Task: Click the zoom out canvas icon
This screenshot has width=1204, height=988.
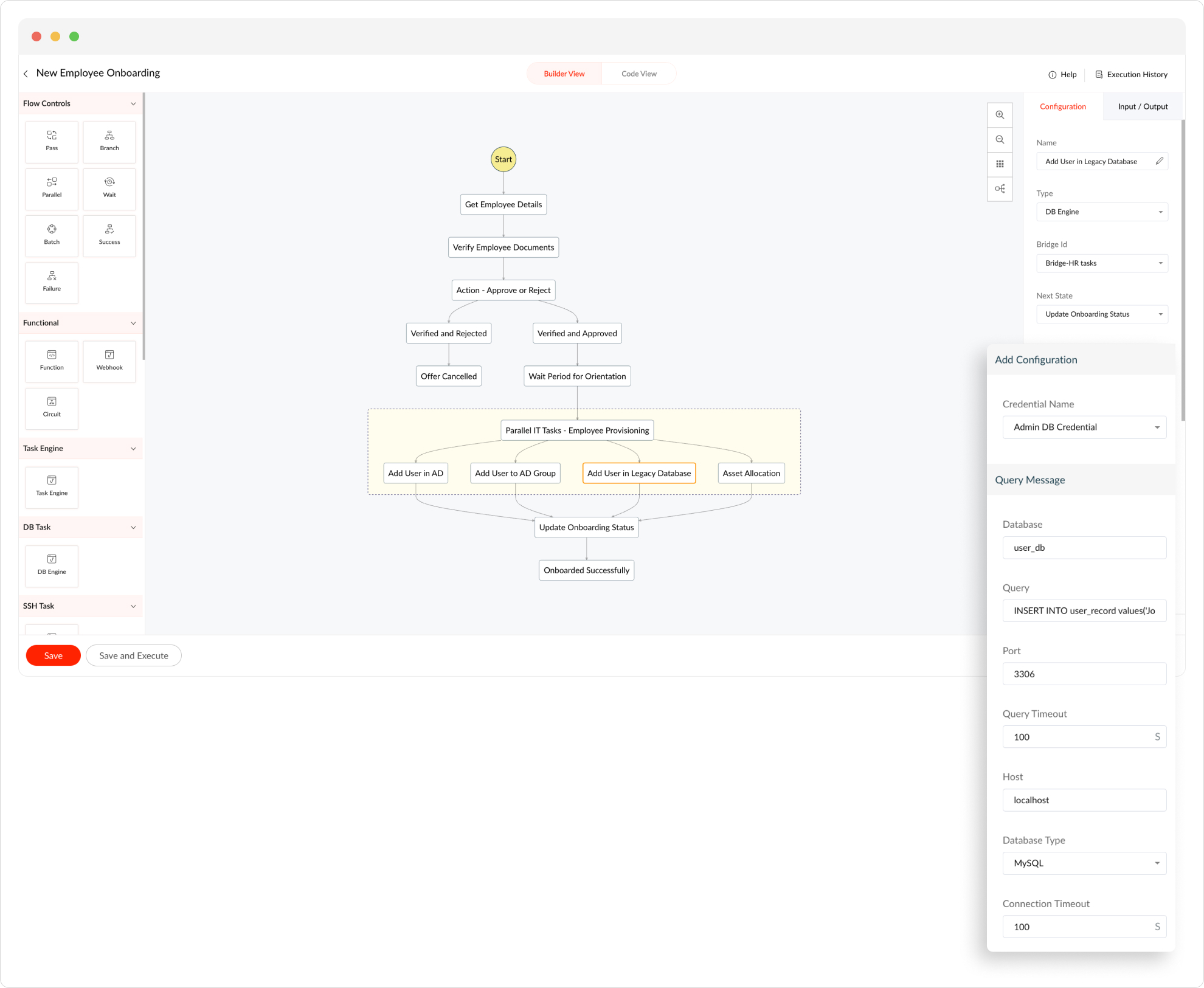Action: [x=1000, y=139]
